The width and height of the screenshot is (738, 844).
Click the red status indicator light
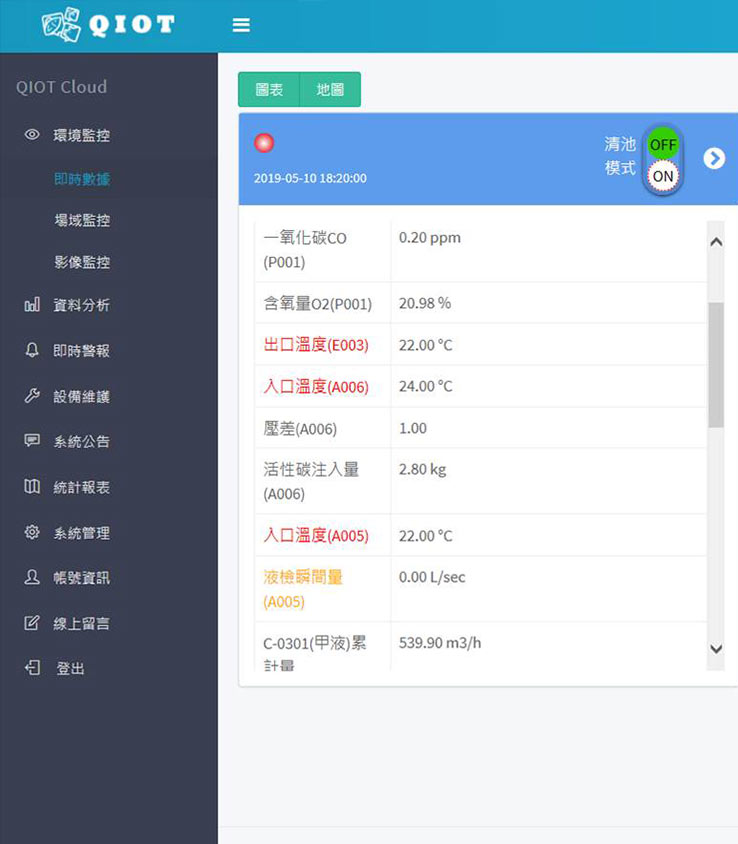click(x=265, y=143)
